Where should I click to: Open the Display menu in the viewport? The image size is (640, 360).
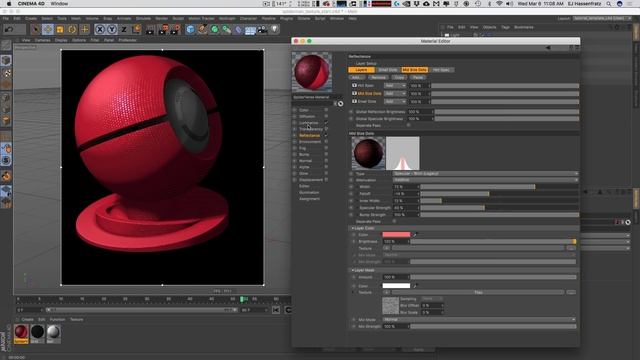coord(61,40)
